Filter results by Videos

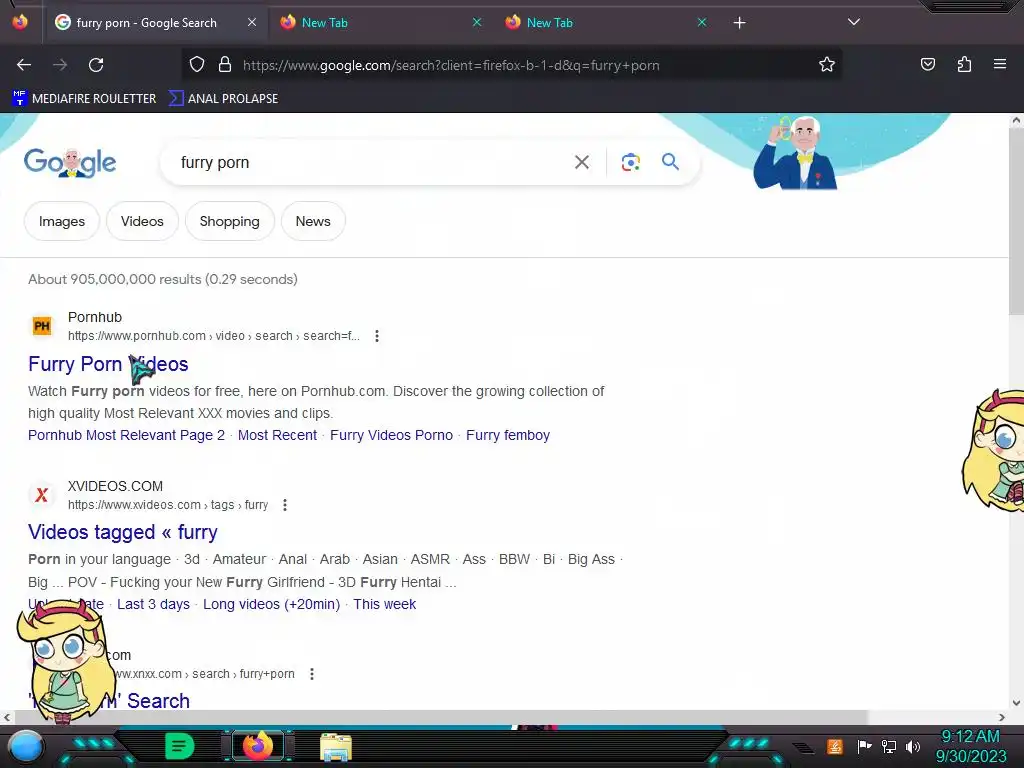point(142,221)
